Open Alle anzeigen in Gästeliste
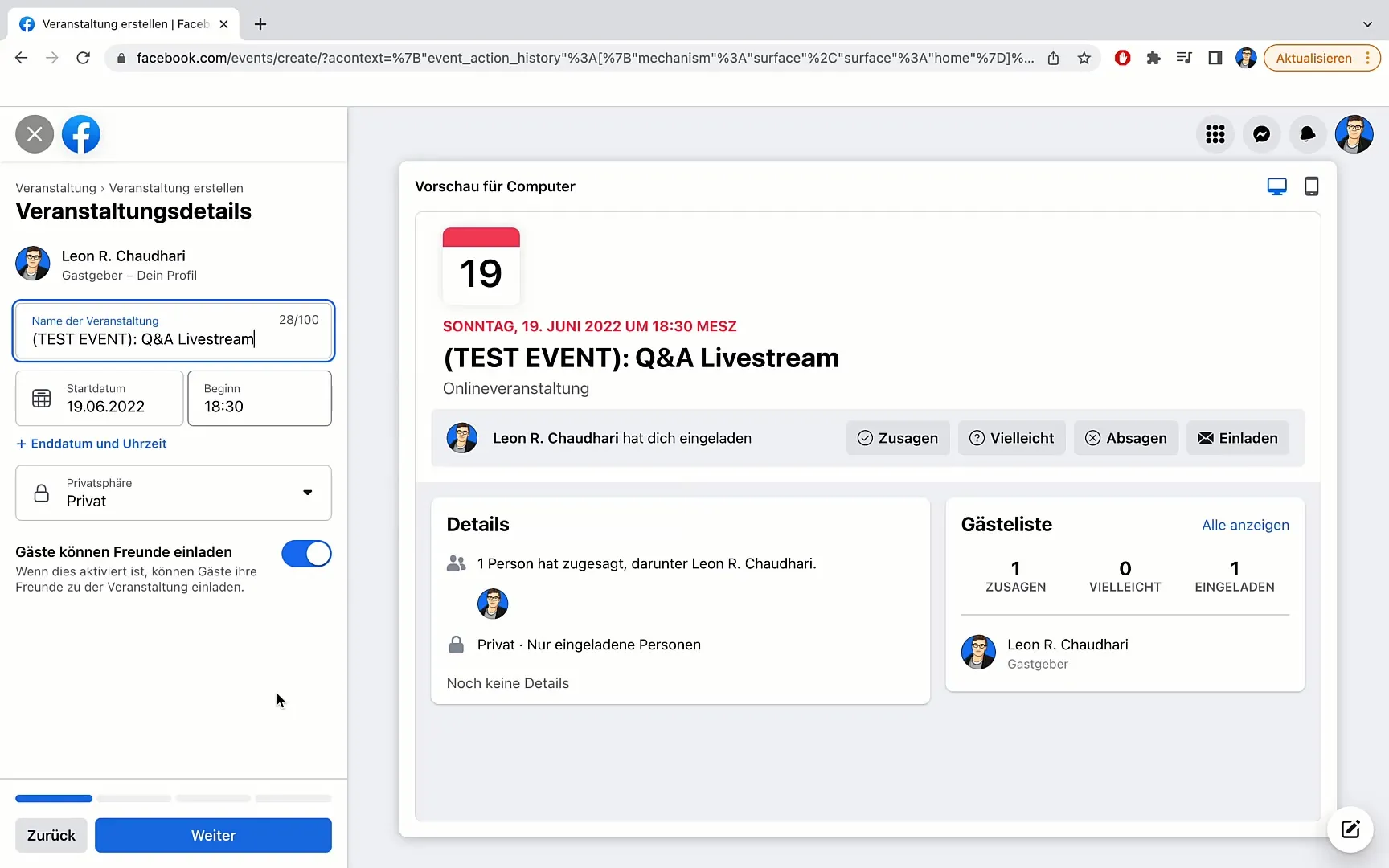Image resolution: width=1389 pixels, height=868 pixels. (x=1245, y=525)
